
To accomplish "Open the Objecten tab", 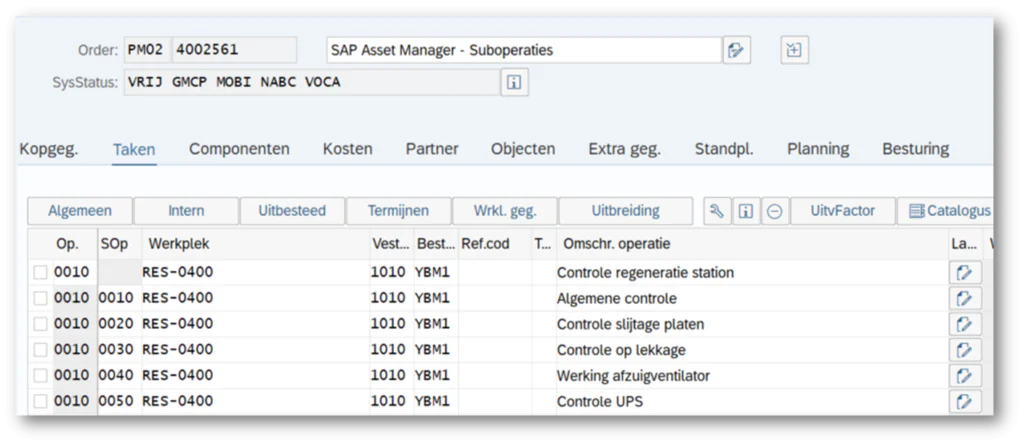I will pyautogui.click(x=523, y=150).
